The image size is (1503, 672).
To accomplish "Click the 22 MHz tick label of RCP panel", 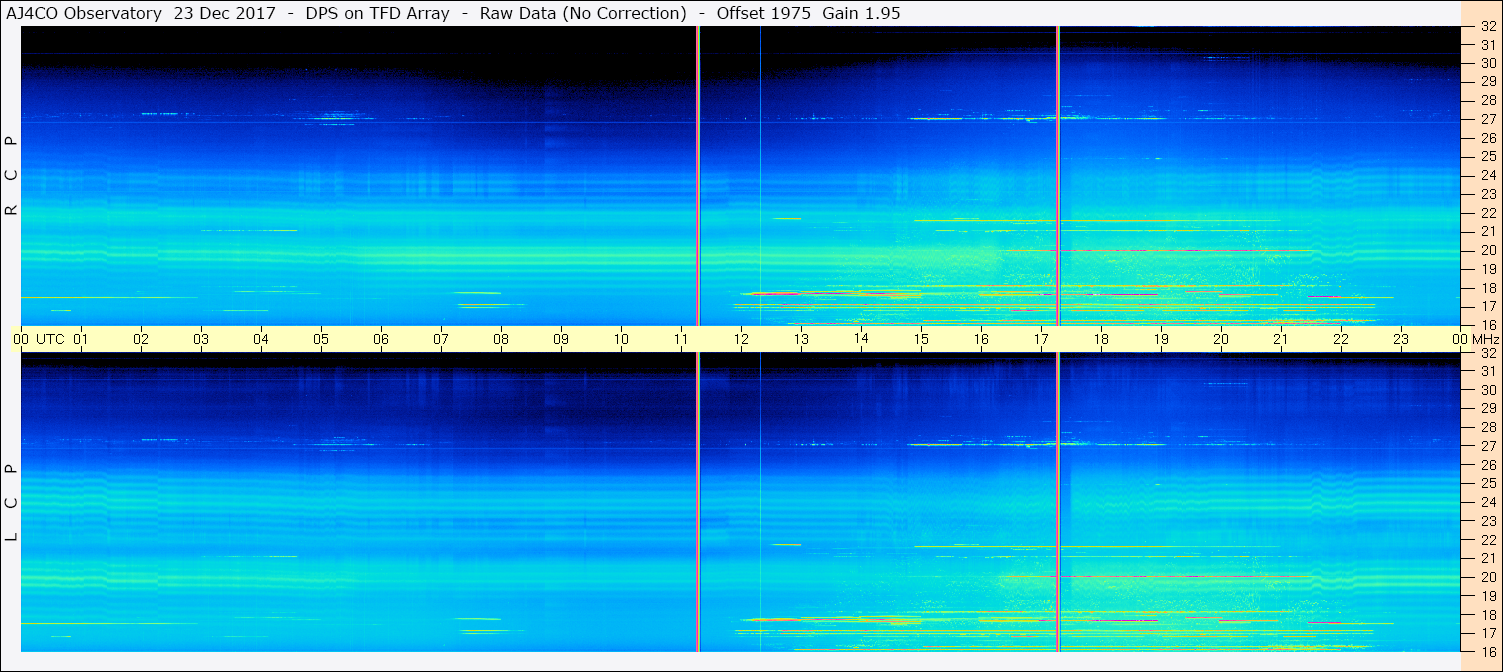I will 1488,213.
